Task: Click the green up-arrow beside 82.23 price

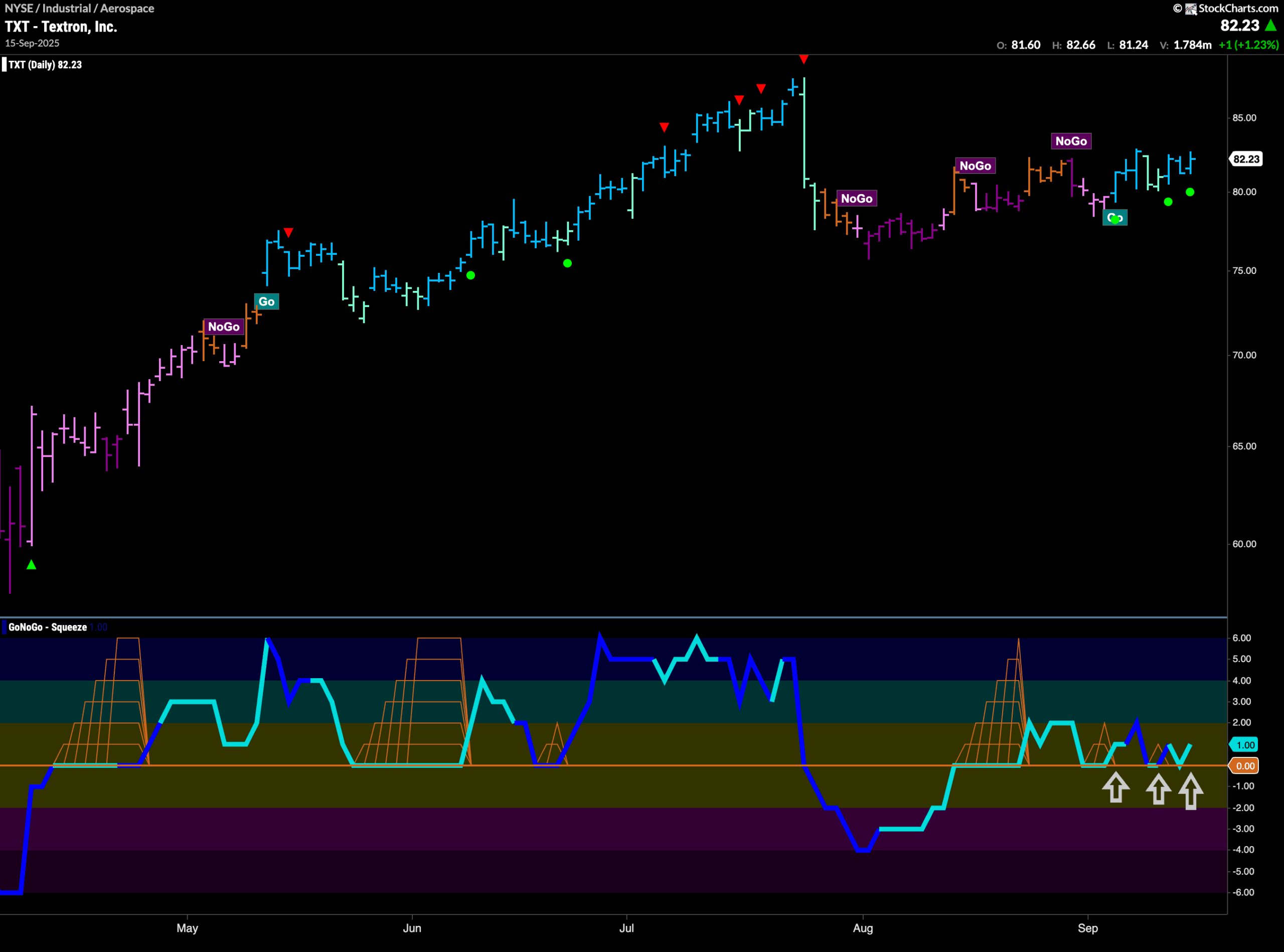Action: point(1271,26)
